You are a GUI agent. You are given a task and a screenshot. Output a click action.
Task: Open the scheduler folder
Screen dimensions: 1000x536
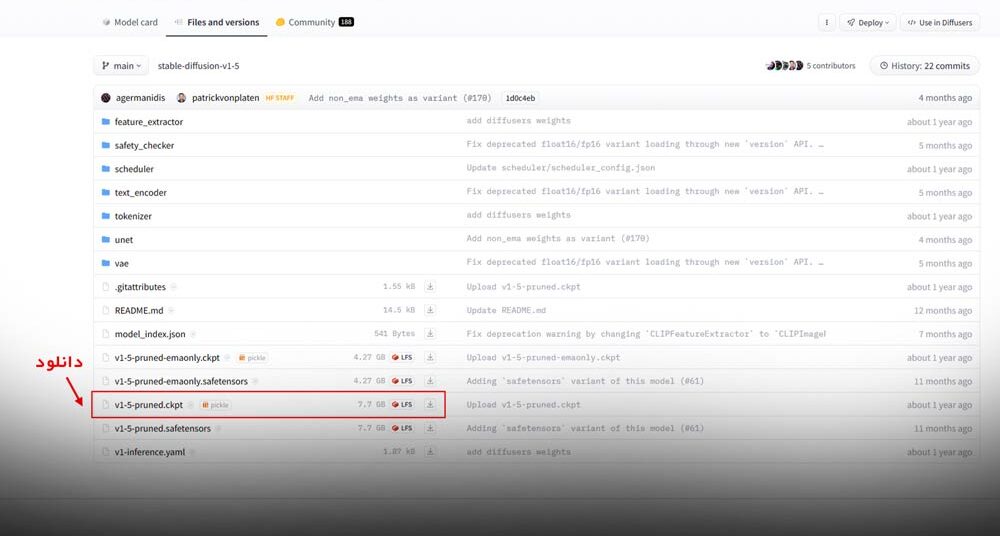point(134,168)
